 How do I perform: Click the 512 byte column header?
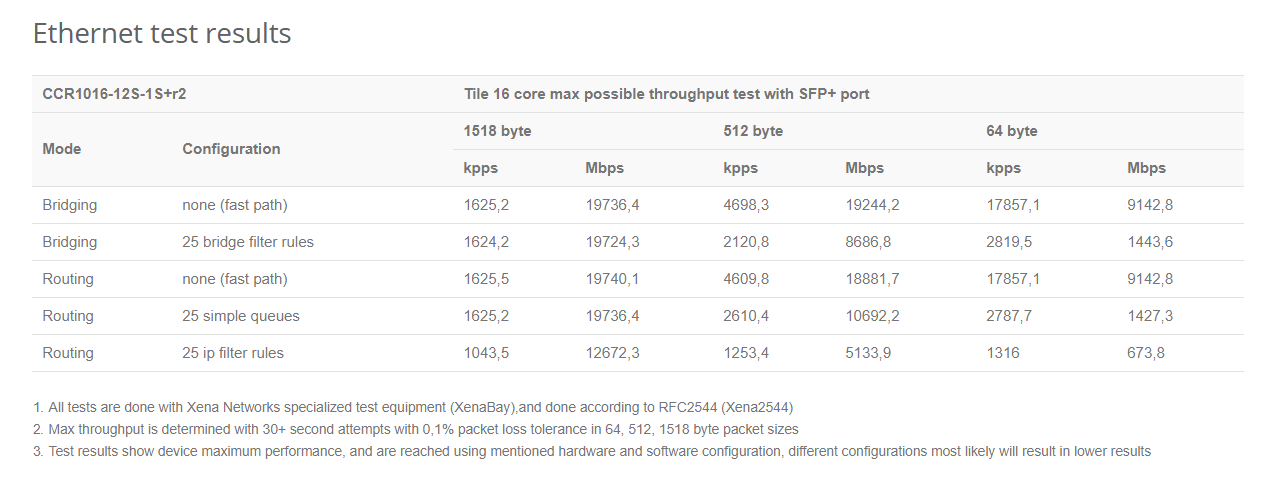753,131
